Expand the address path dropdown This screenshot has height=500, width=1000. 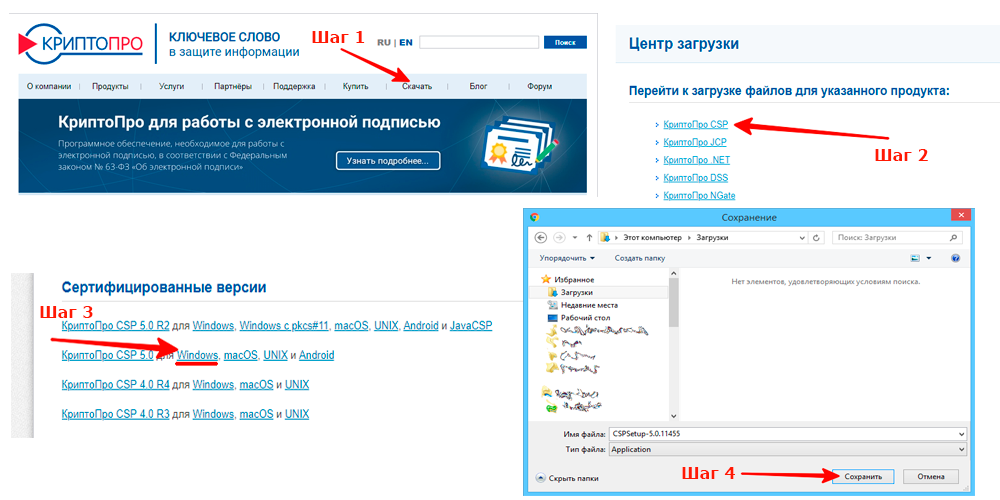pyautogui.click(x=803, y=237)
